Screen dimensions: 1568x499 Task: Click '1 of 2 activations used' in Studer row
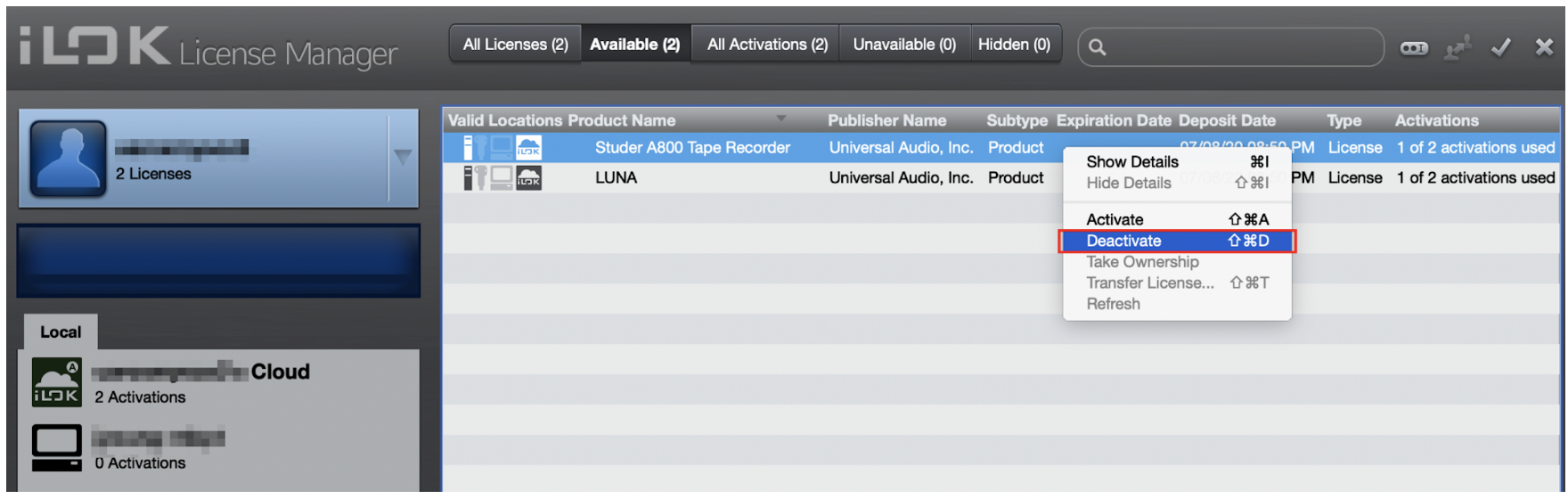point(1475,148)
